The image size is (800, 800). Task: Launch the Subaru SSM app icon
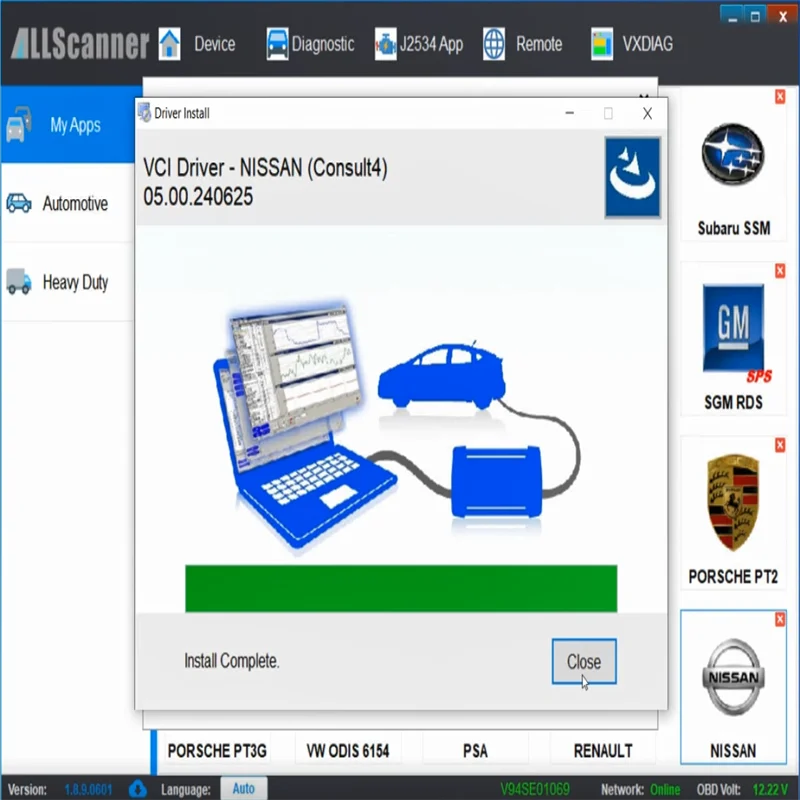[x=733, y=154]
